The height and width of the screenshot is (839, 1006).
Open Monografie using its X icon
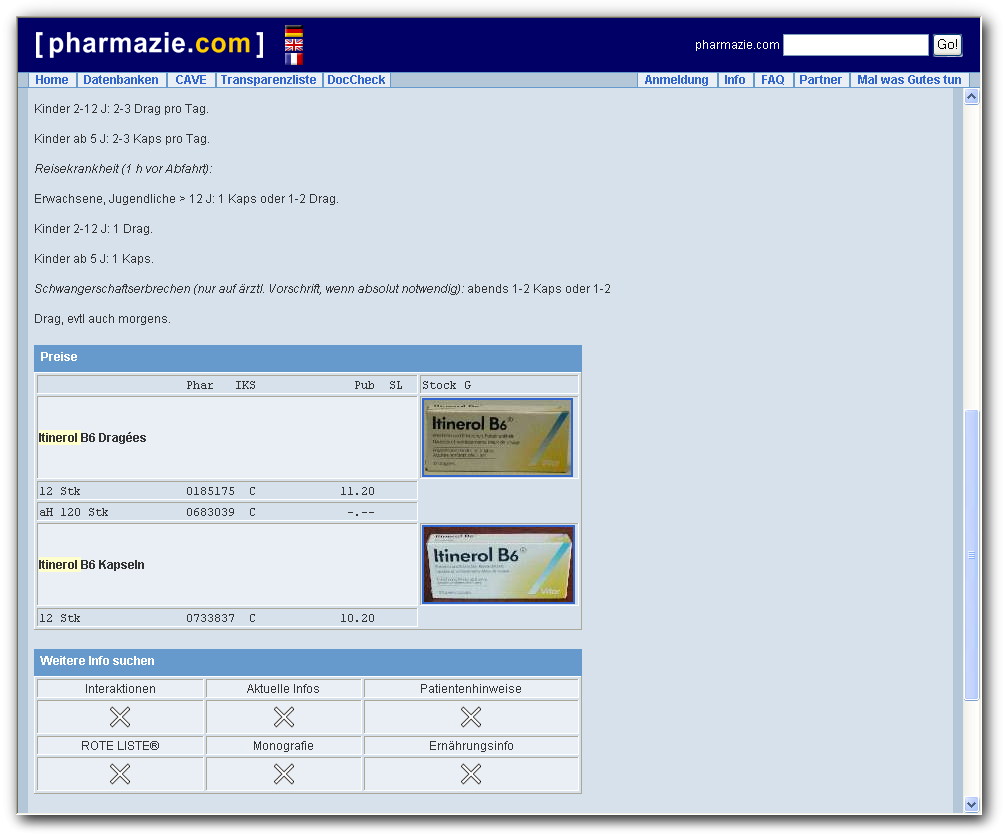click(x=283, y=774)
